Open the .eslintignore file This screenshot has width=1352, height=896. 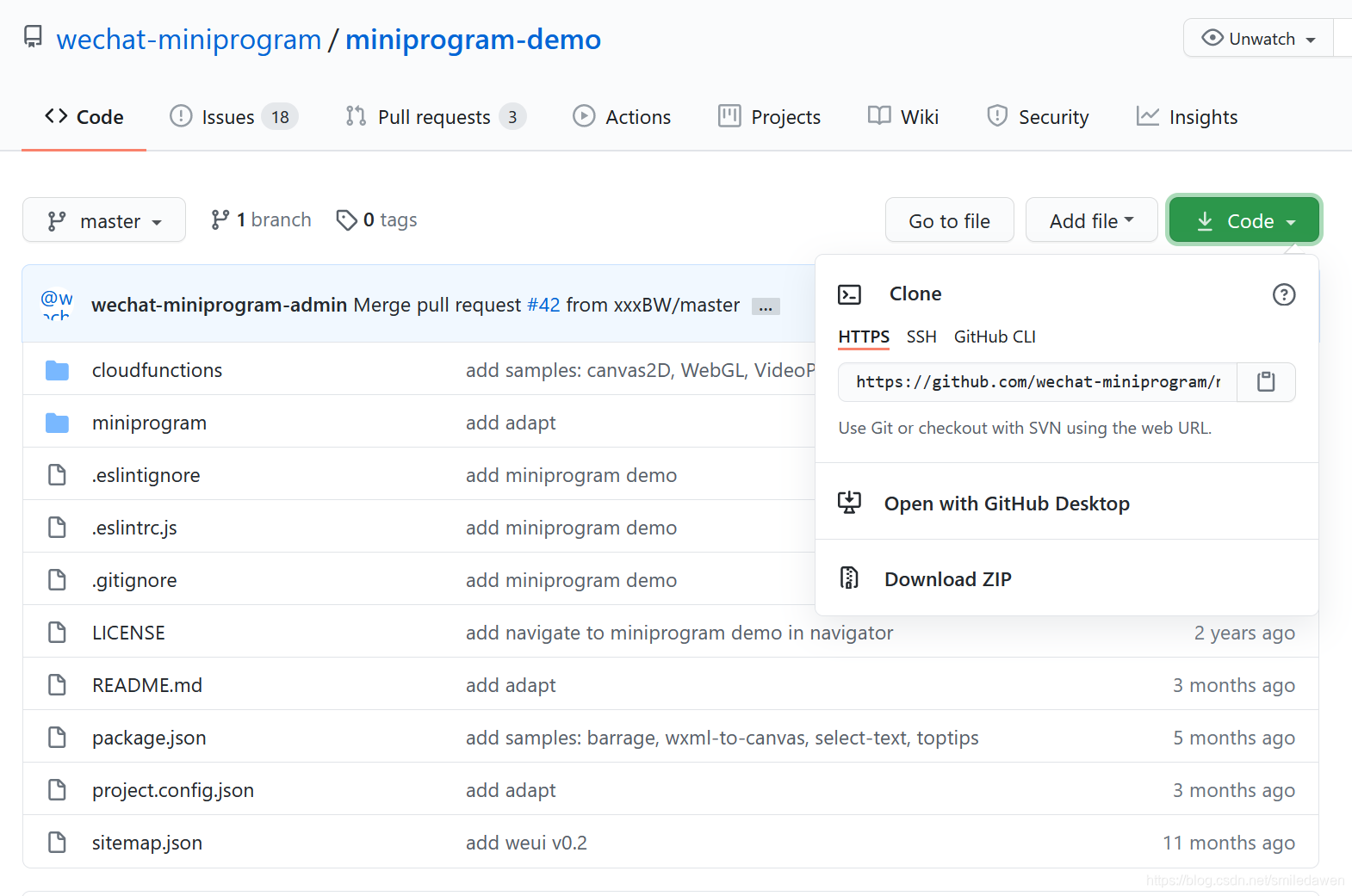146,475
